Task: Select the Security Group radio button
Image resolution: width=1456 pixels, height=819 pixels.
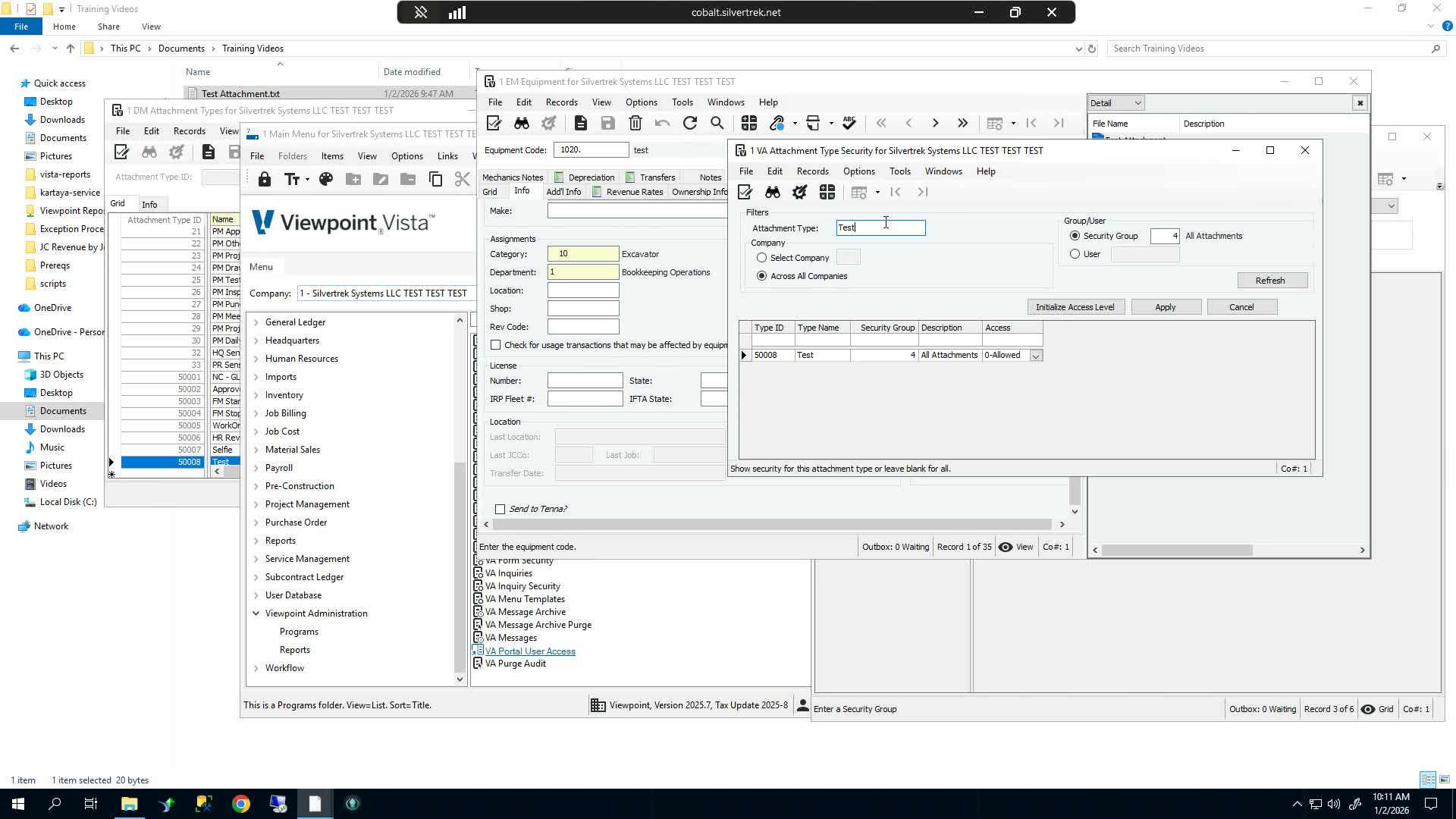Action: pyautogui.click(x=1075, y=236)
